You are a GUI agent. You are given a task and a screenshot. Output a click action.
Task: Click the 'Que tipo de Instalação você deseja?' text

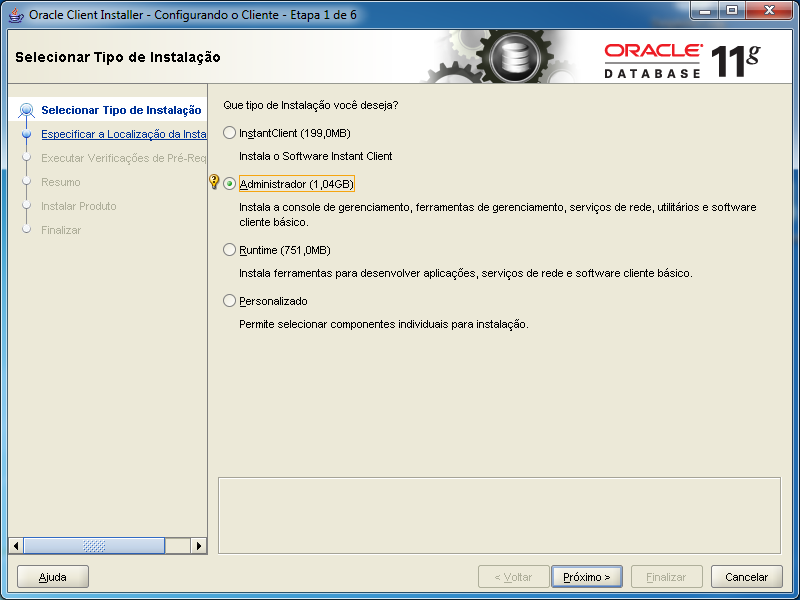pyautogui.click(x=311, y=105)
